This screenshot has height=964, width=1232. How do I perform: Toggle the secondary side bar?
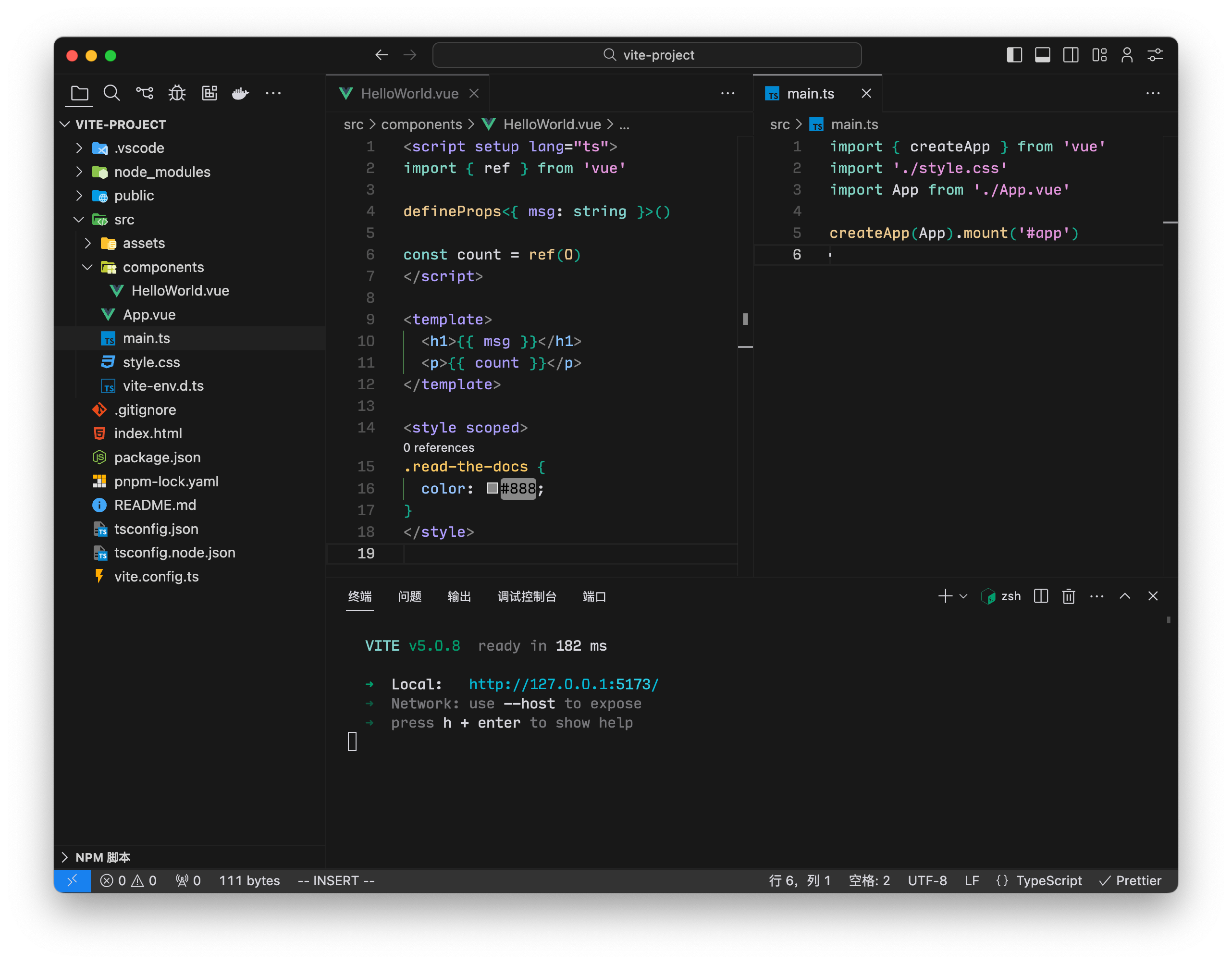[x=1071, y=55]
